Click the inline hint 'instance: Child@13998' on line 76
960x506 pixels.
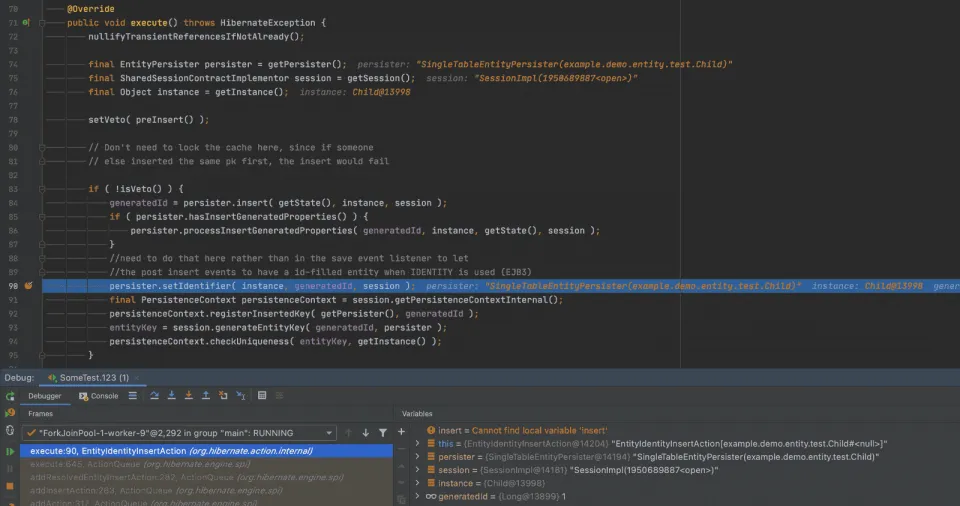(355, 93)
